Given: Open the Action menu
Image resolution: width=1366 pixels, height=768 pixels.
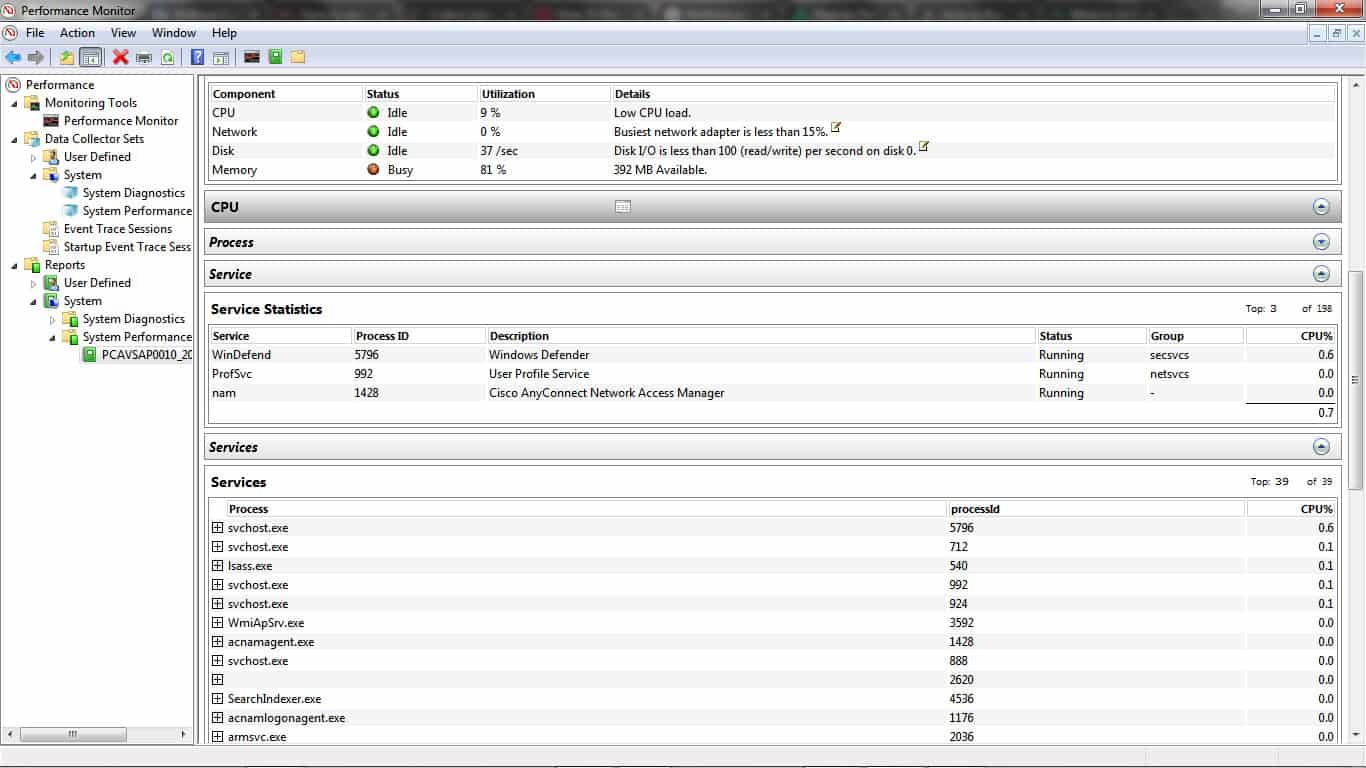Looking at the screenshot, I should (x=77, y=32).
